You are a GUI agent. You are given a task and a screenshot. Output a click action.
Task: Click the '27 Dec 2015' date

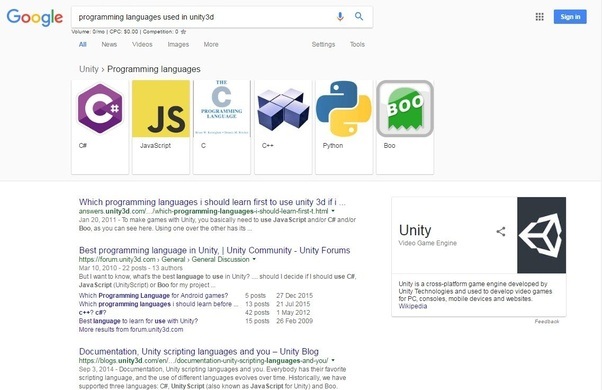(x=294, y=296)
